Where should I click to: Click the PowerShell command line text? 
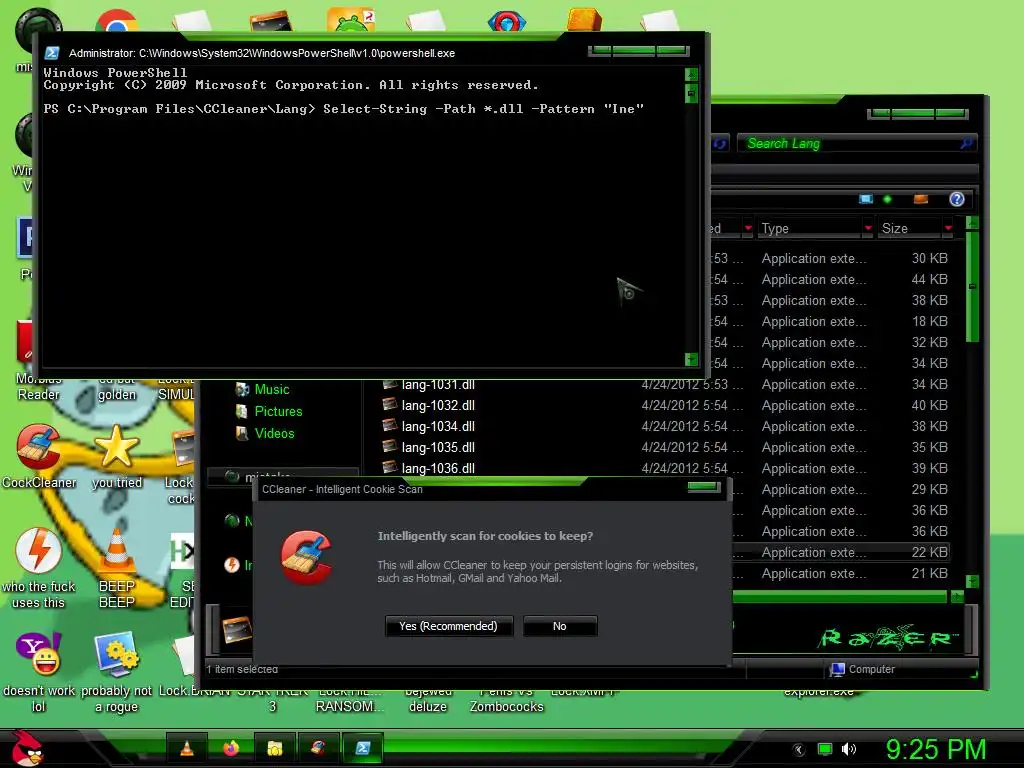(x=344, y=109)
